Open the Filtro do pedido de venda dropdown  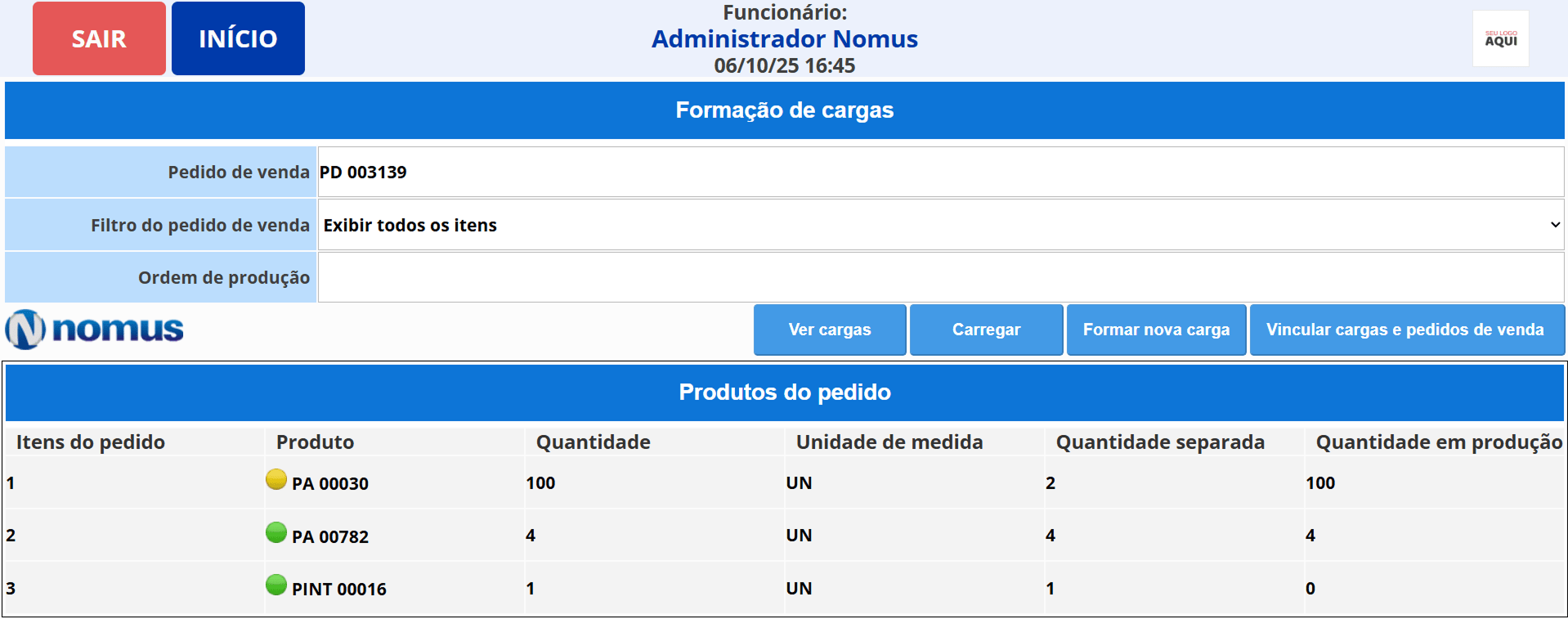point(940,225)
